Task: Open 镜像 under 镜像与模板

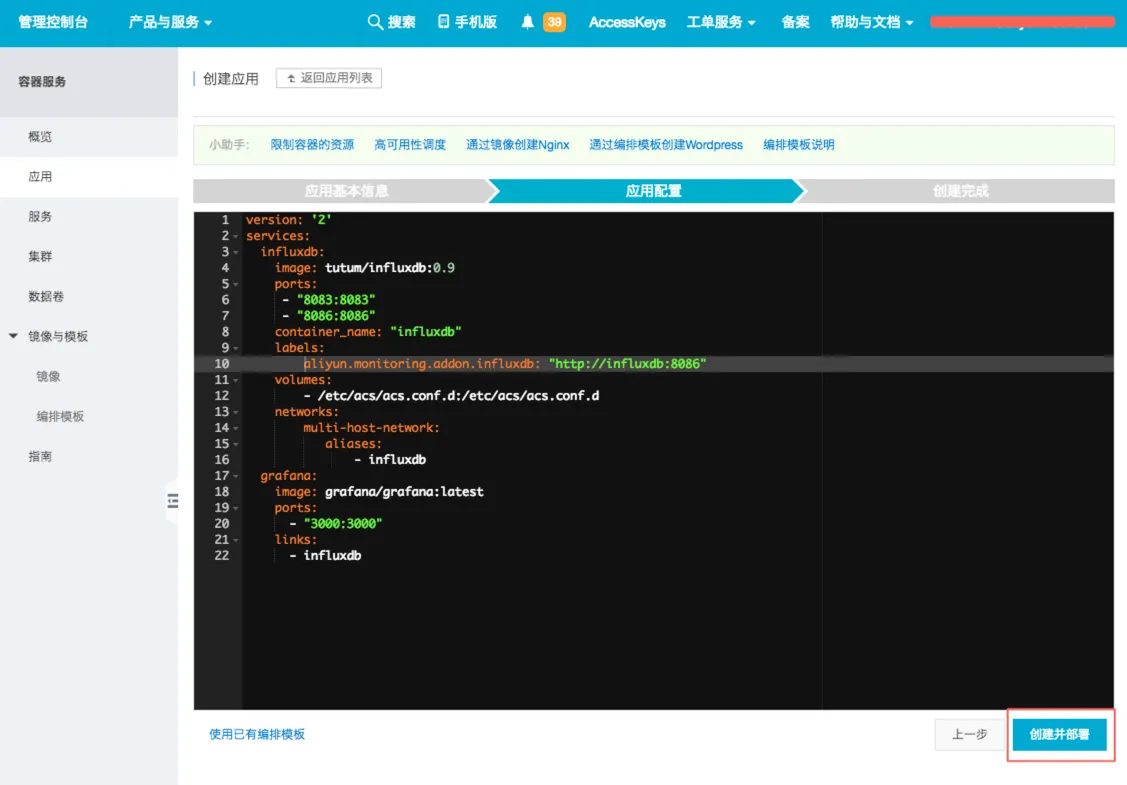Action: point(48,376)
